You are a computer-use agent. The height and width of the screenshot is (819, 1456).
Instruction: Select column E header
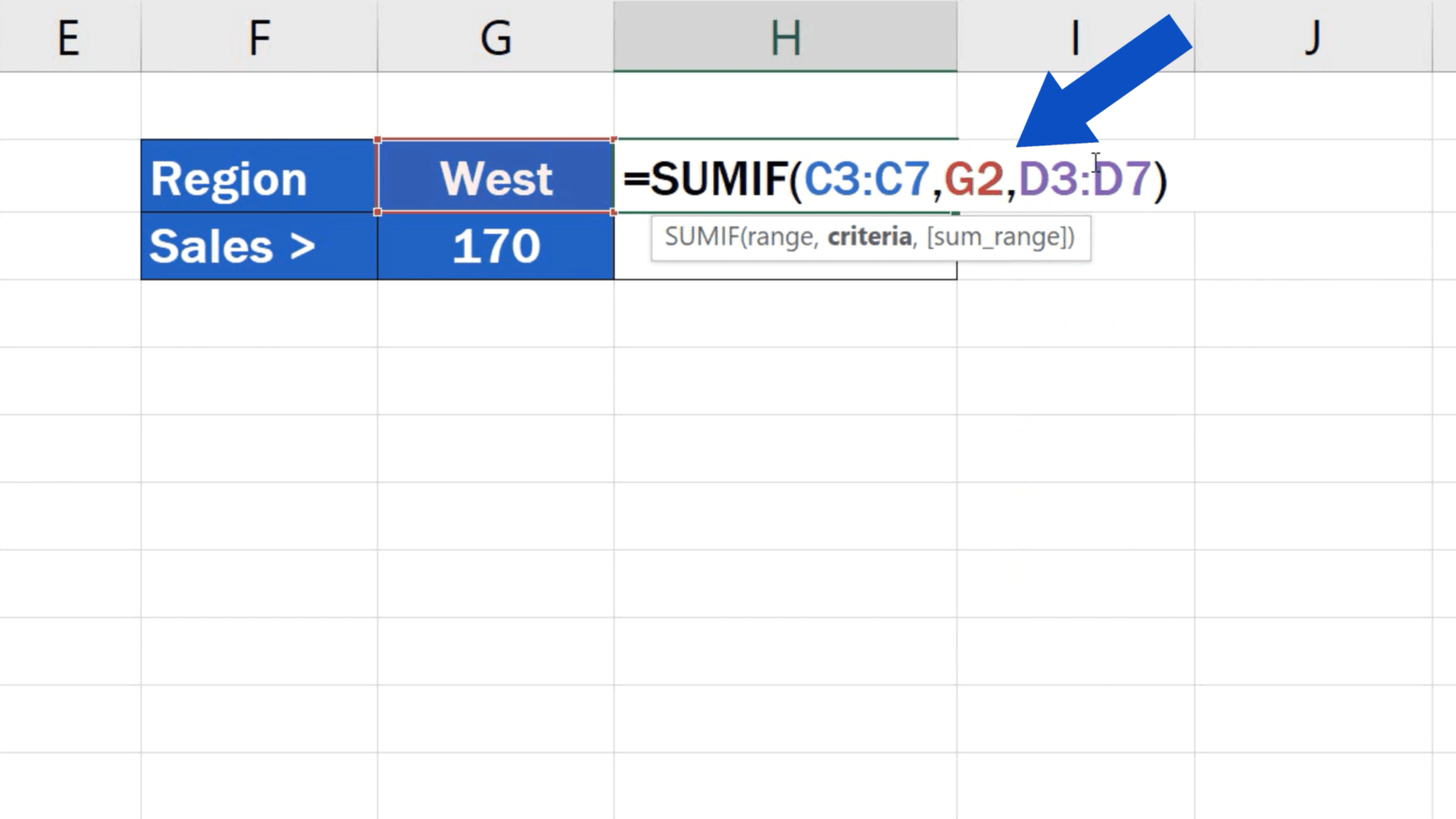pyautogui.click(x=70, y=36)
